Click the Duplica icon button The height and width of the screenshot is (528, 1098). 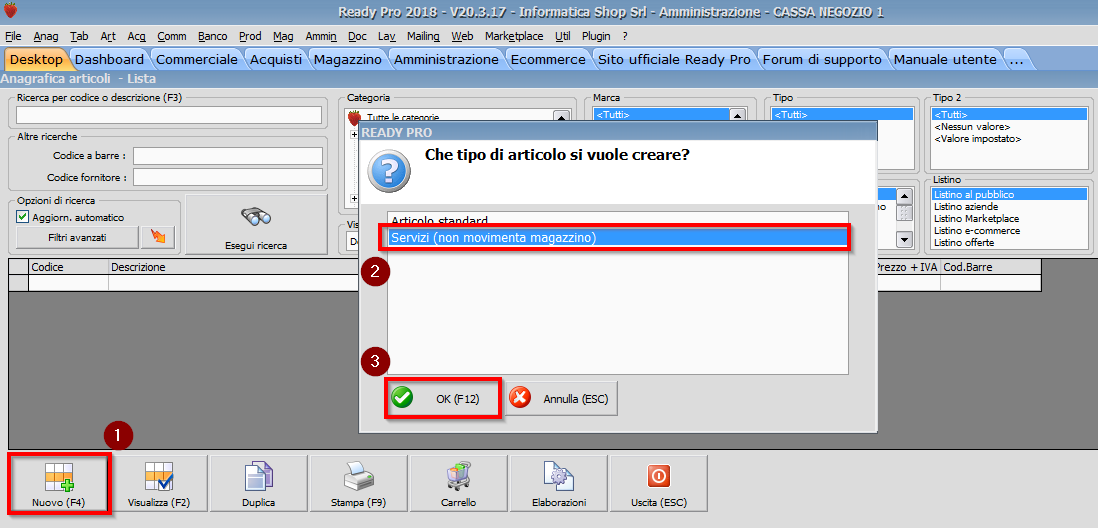coord(258,484)
